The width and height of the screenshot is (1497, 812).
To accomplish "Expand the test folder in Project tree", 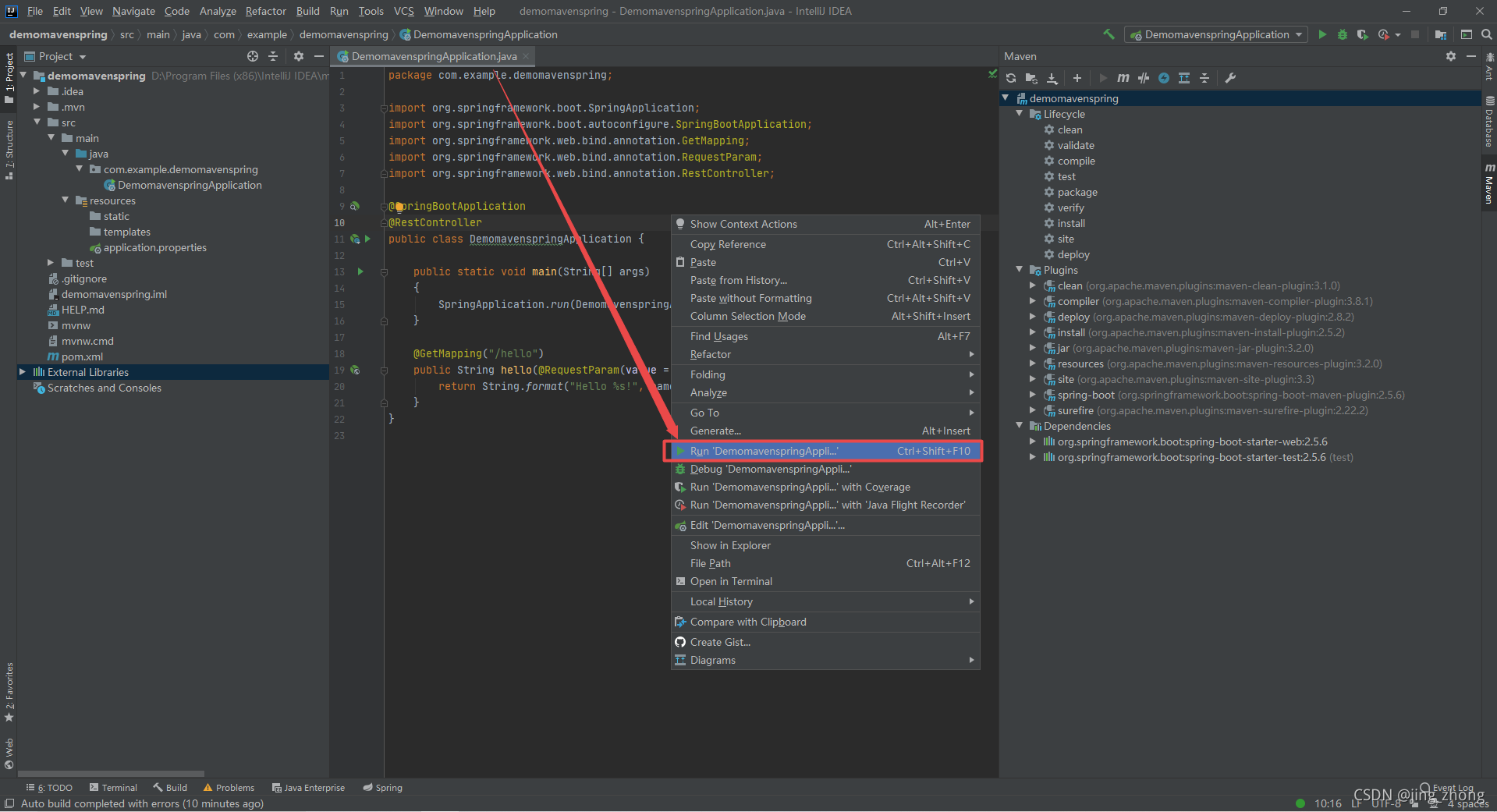I will coord(51,263).
